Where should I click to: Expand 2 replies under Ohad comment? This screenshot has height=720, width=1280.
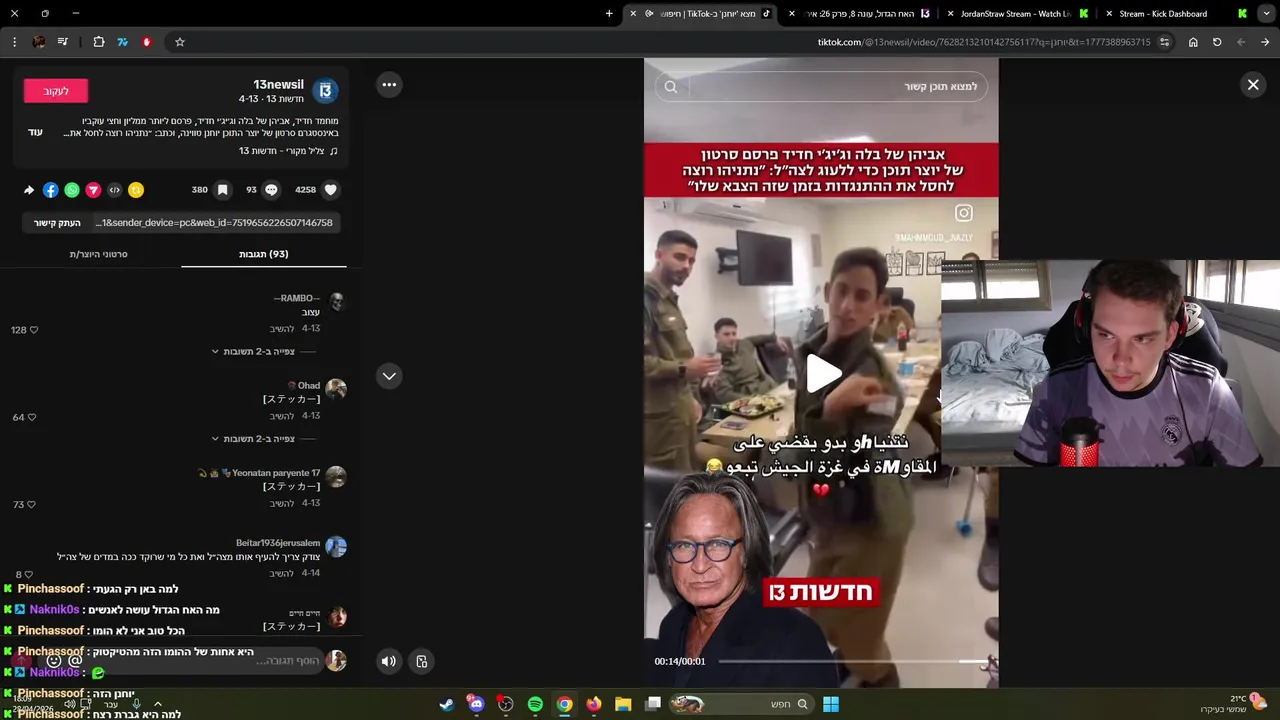point(258,439)
